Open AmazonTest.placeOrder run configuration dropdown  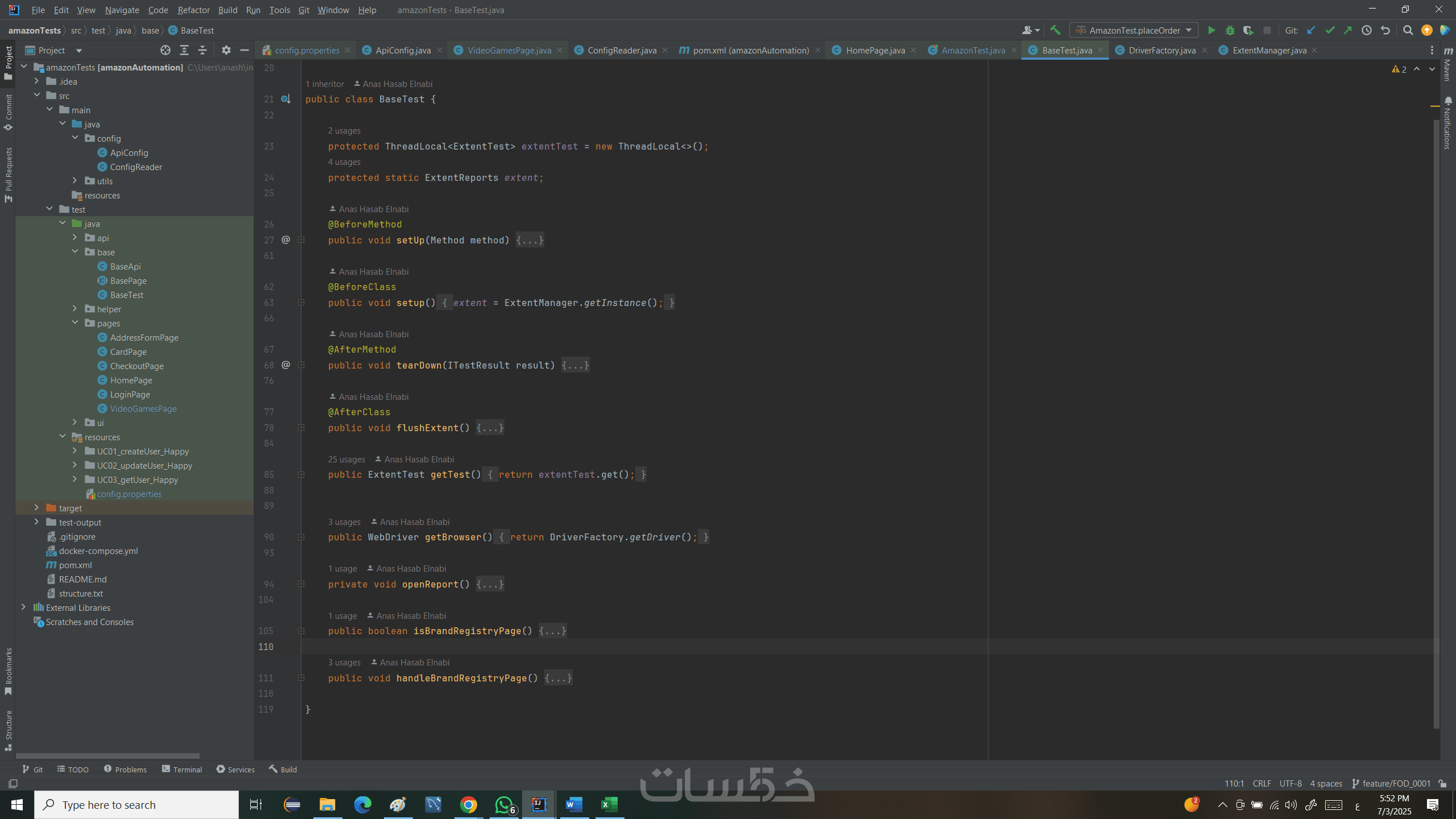[1134, 30]
